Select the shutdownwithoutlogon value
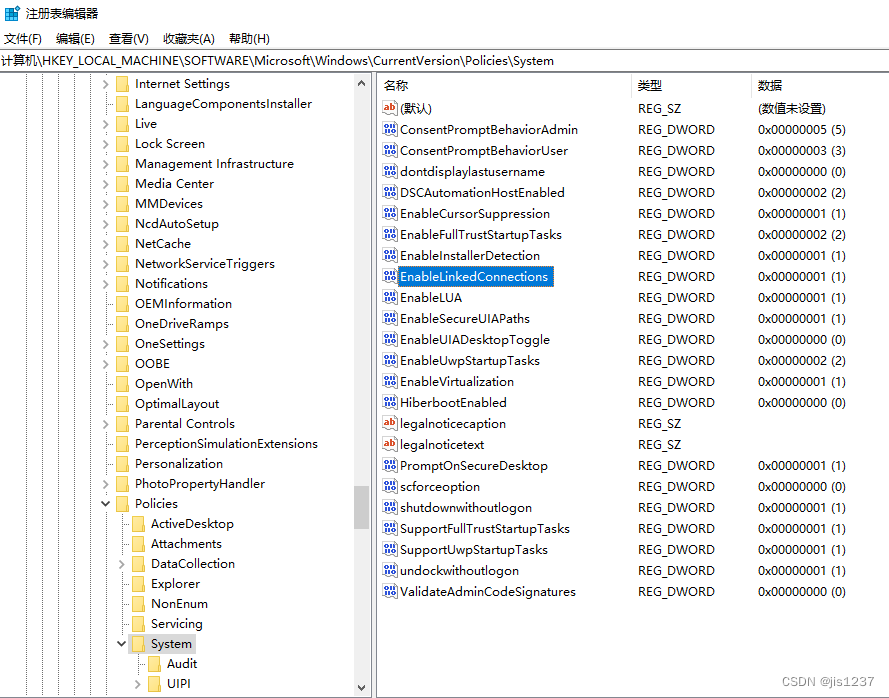Image resolution: width=889 pixels, height=698 pixels. (466, 507)
